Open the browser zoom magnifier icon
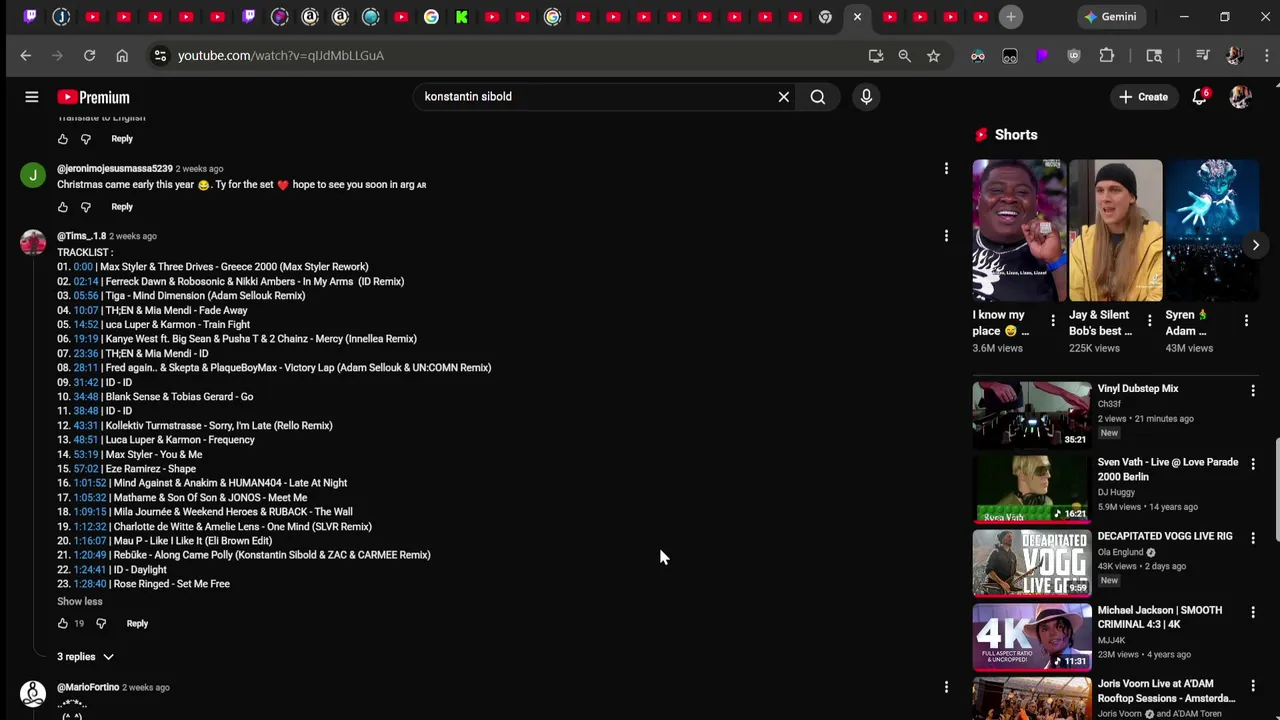The image size is (1280, 720). 904,56
